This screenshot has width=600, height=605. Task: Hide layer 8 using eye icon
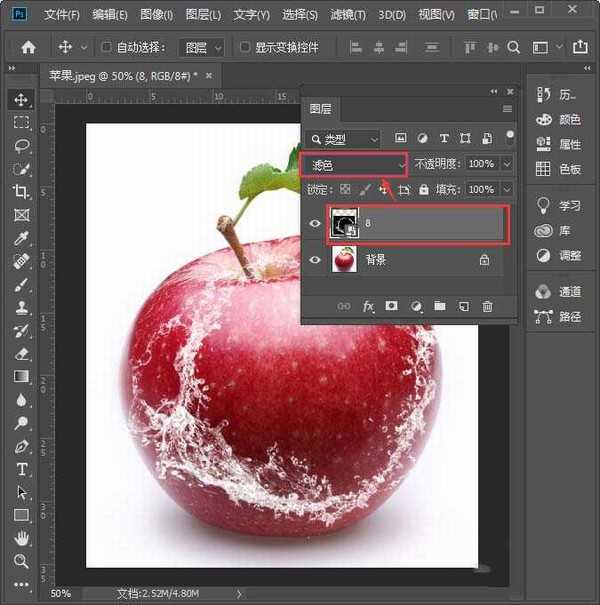click(x=315, y=224)
